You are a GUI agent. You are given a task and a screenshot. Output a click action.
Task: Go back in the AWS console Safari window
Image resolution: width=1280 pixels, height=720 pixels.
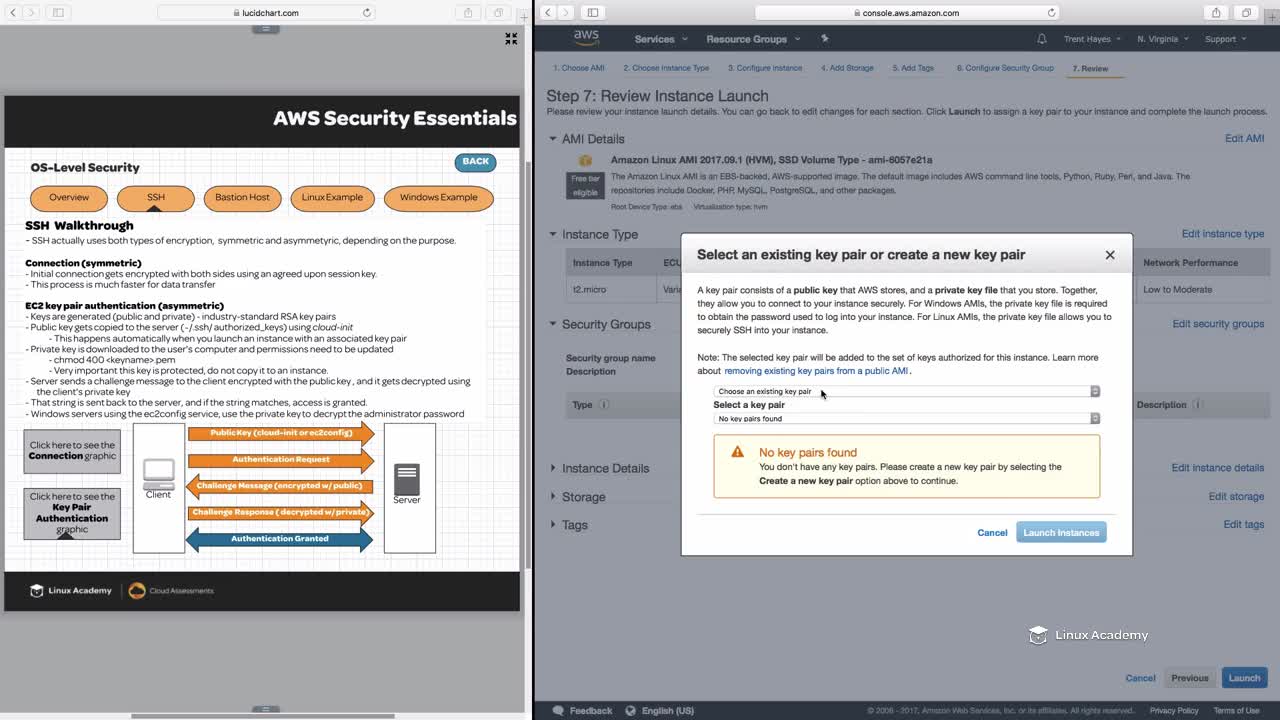click(x=547, y=13)
